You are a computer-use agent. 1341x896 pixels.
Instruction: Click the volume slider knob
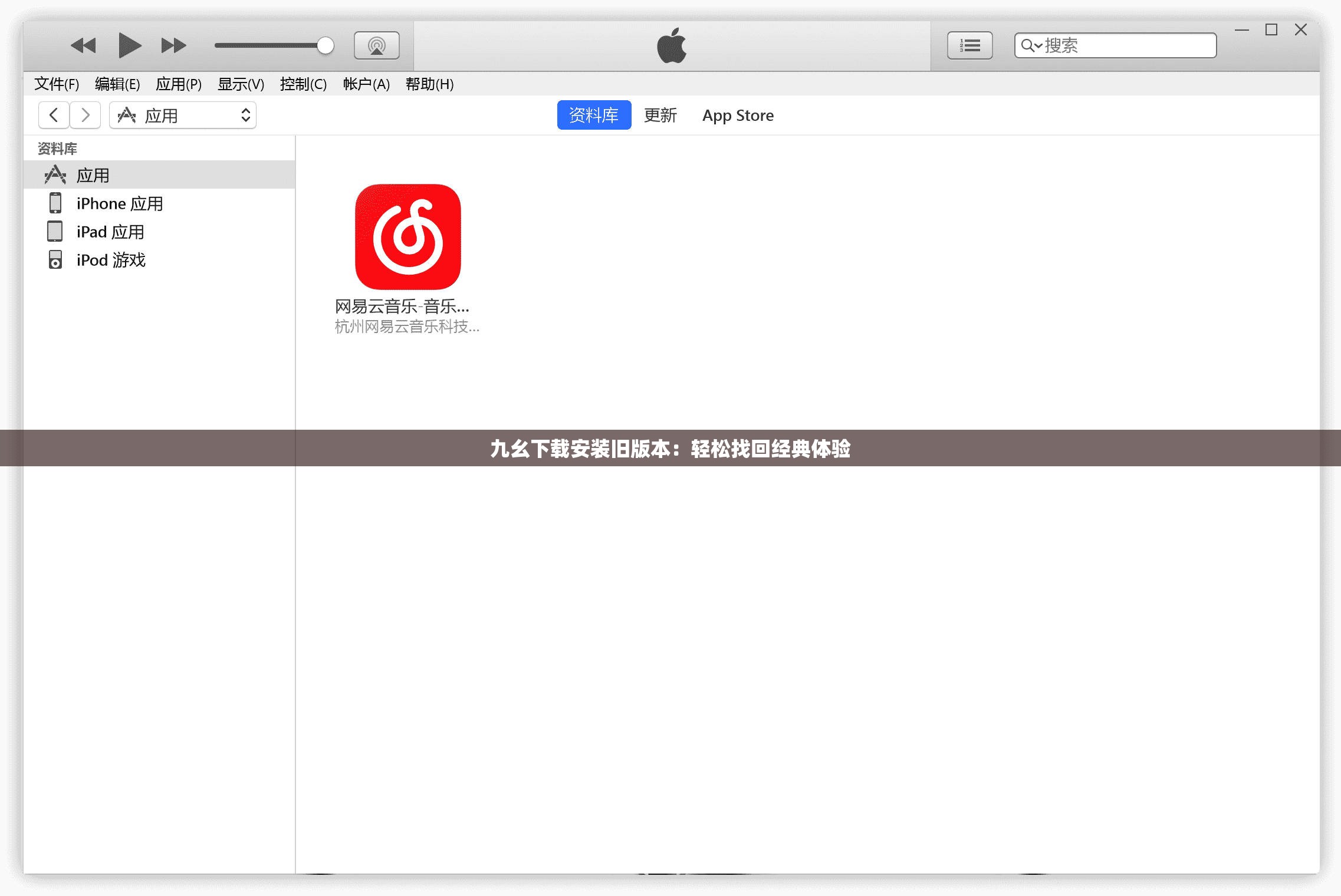(x=325, y=45)
